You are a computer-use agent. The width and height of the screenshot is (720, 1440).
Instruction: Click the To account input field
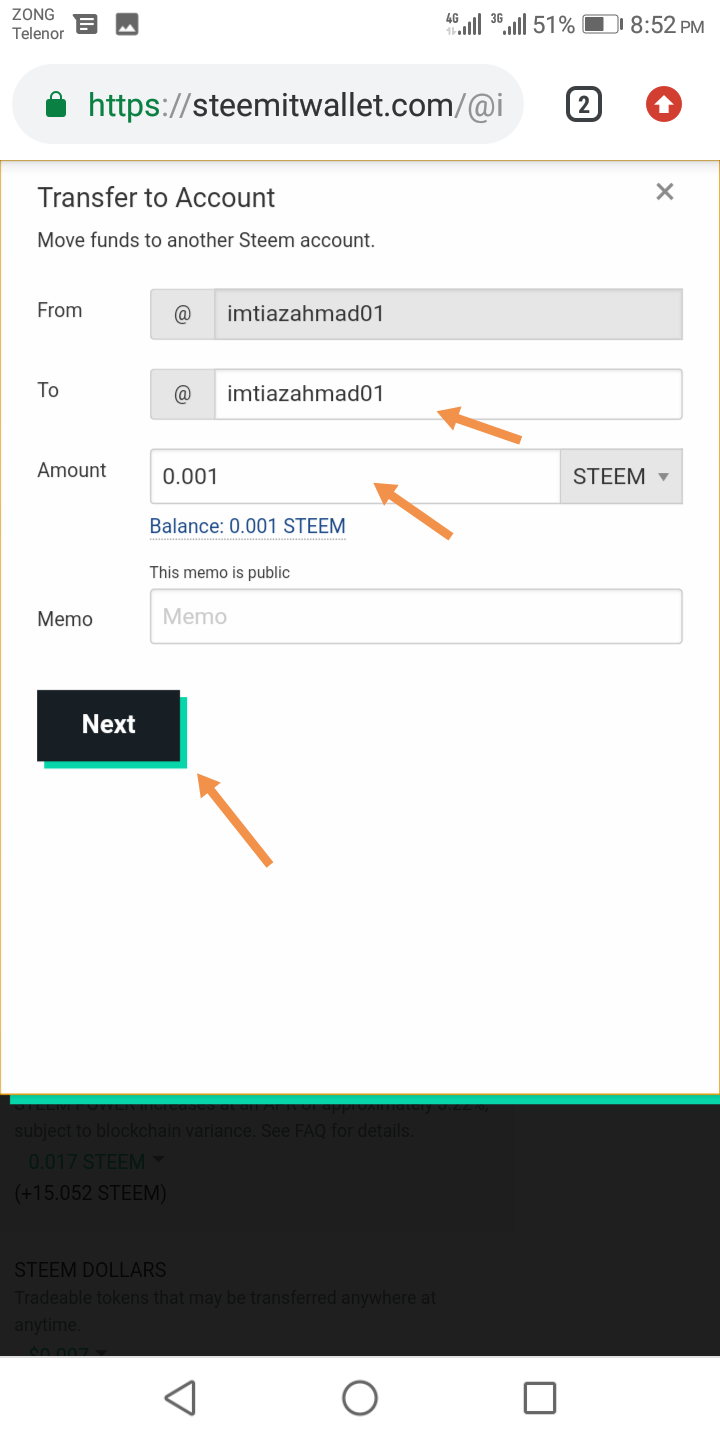coord(448,394)
